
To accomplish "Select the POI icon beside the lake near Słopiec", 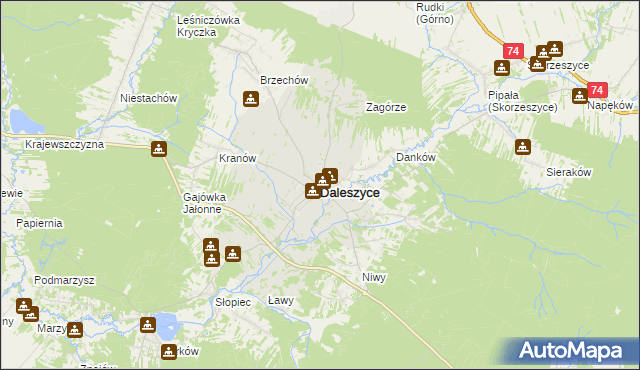I will point(148,325).
